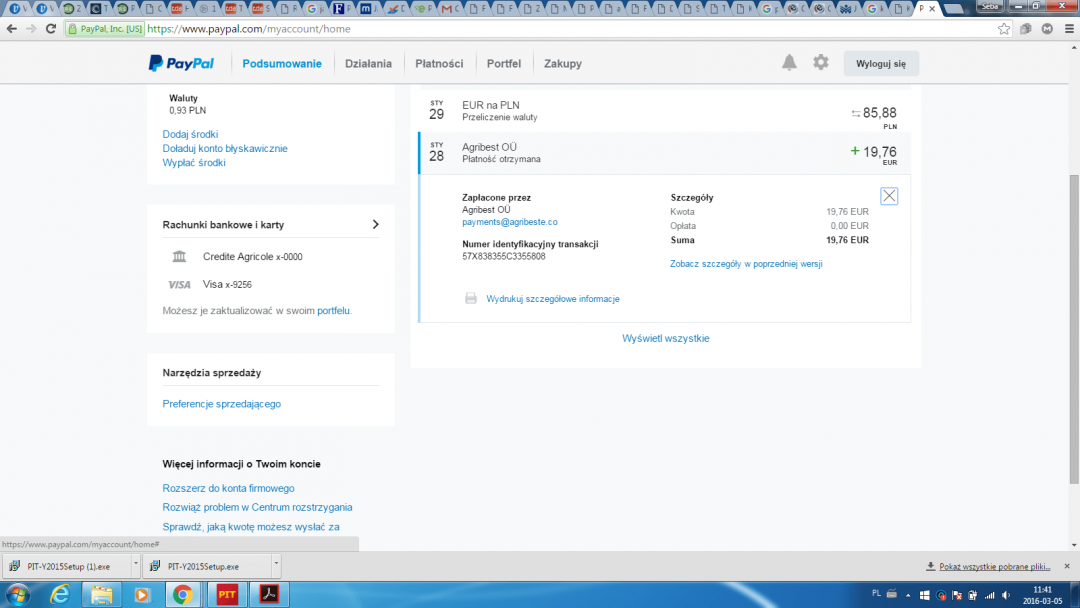Open the PIT application in taskbar

(x=227, y=594)
